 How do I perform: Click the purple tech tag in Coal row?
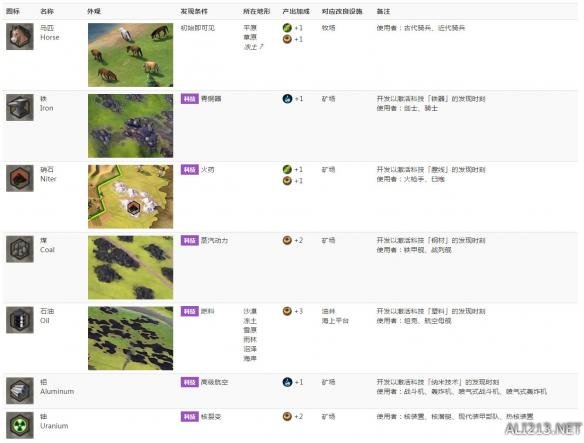(190, 240)
